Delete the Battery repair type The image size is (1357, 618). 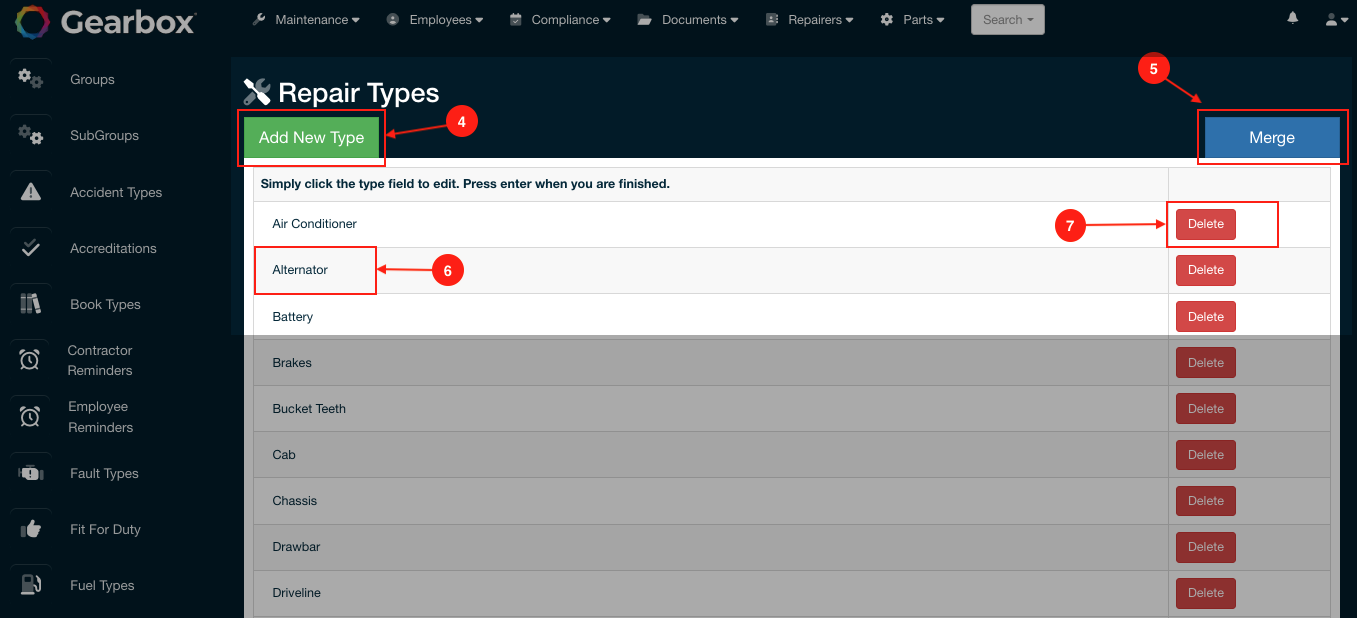(x=1205, y=316)
